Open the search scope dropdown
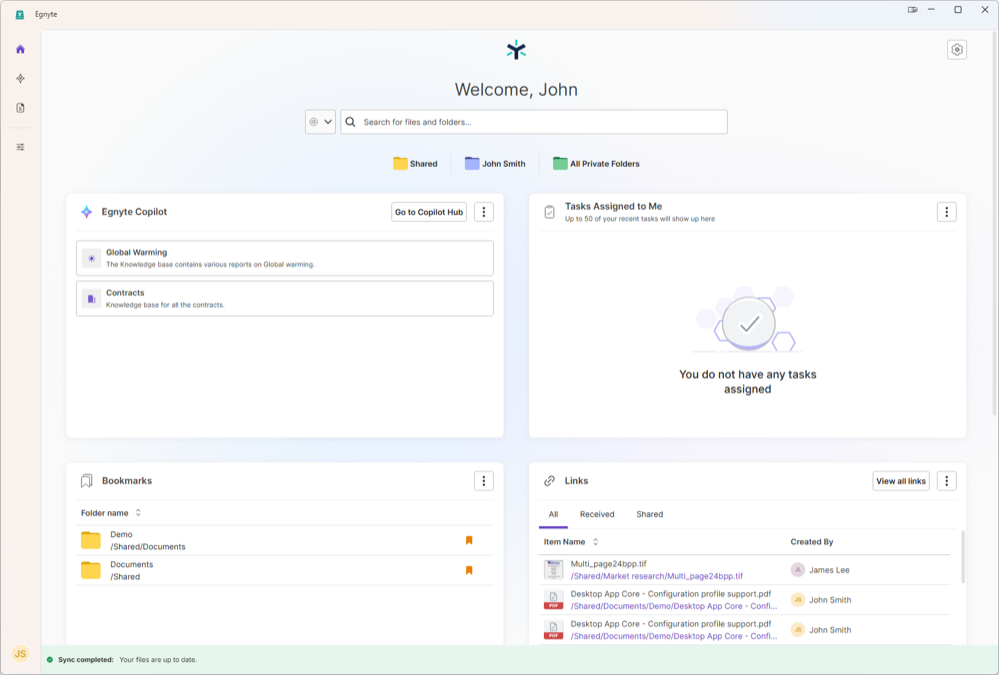Screen dimensions: 999x675 point(320,121)
